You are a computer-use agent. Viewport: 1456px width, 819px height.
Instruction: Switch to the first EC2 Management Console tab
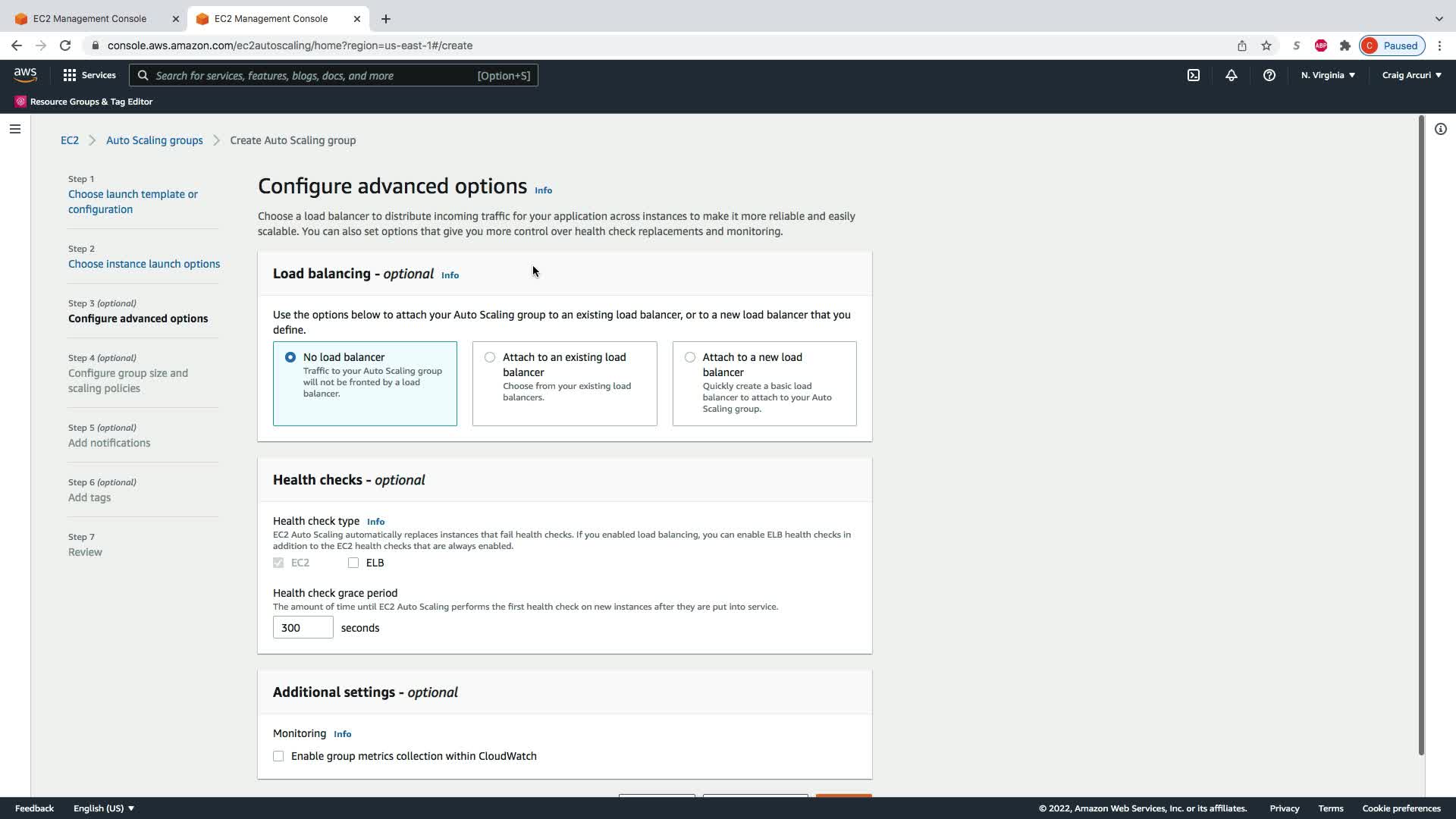click(89, 18)
